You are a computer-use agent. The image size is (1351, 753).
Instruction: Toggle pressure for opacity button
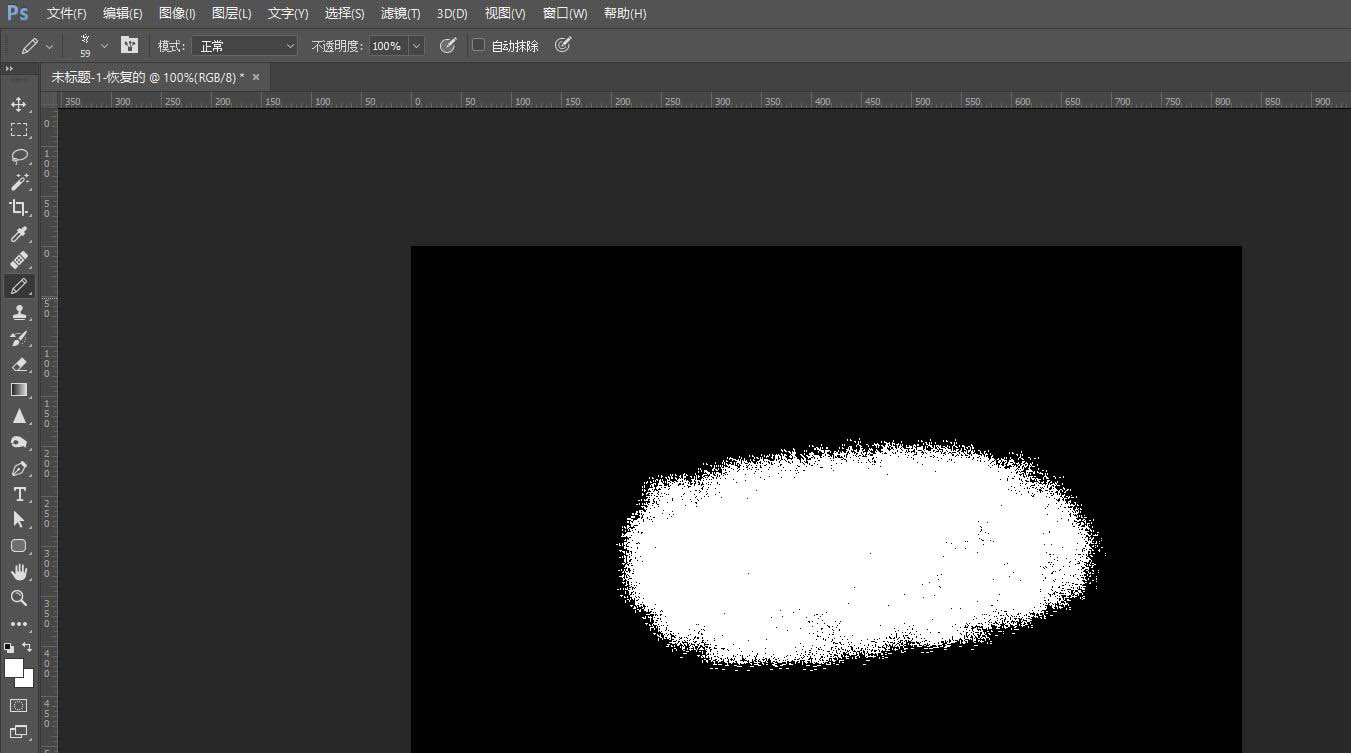(x=448, y=46)
